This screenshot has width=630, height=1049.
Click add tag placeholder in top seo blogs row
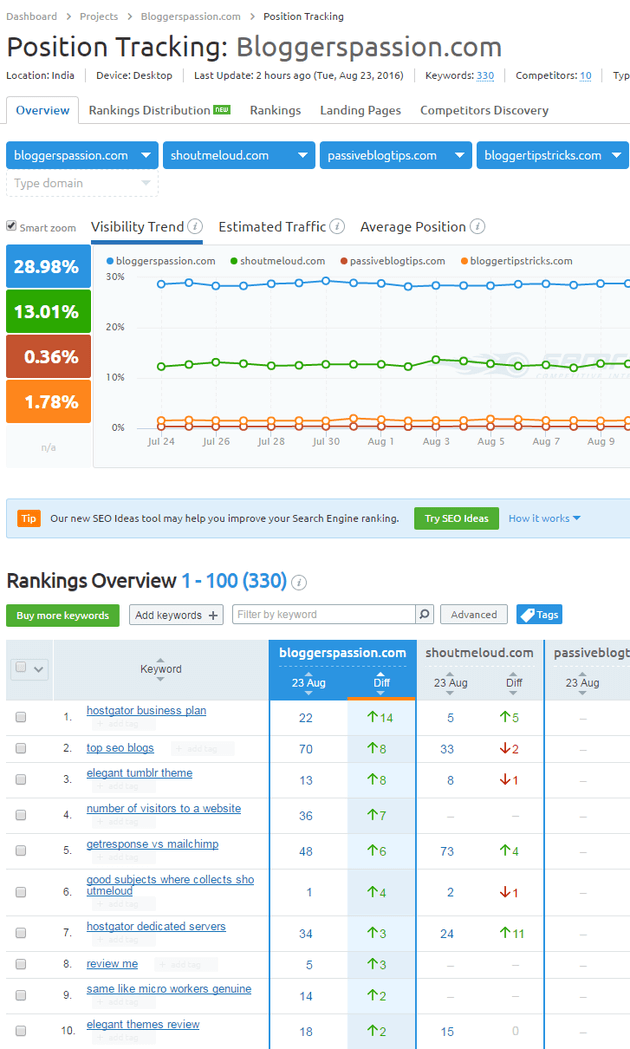(x=202, y=749)
